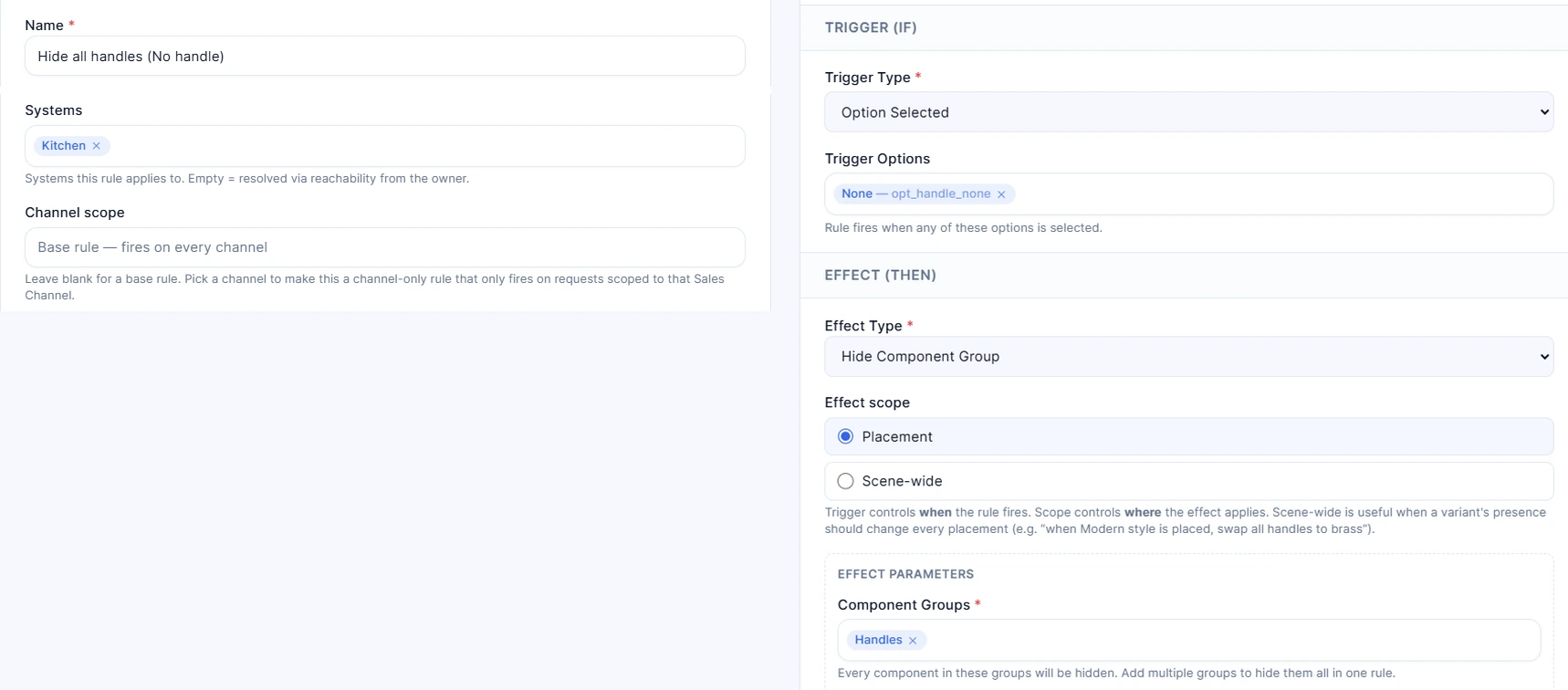Click the Component Groups label
The image size is (1568, 690).
coord(904,605)
